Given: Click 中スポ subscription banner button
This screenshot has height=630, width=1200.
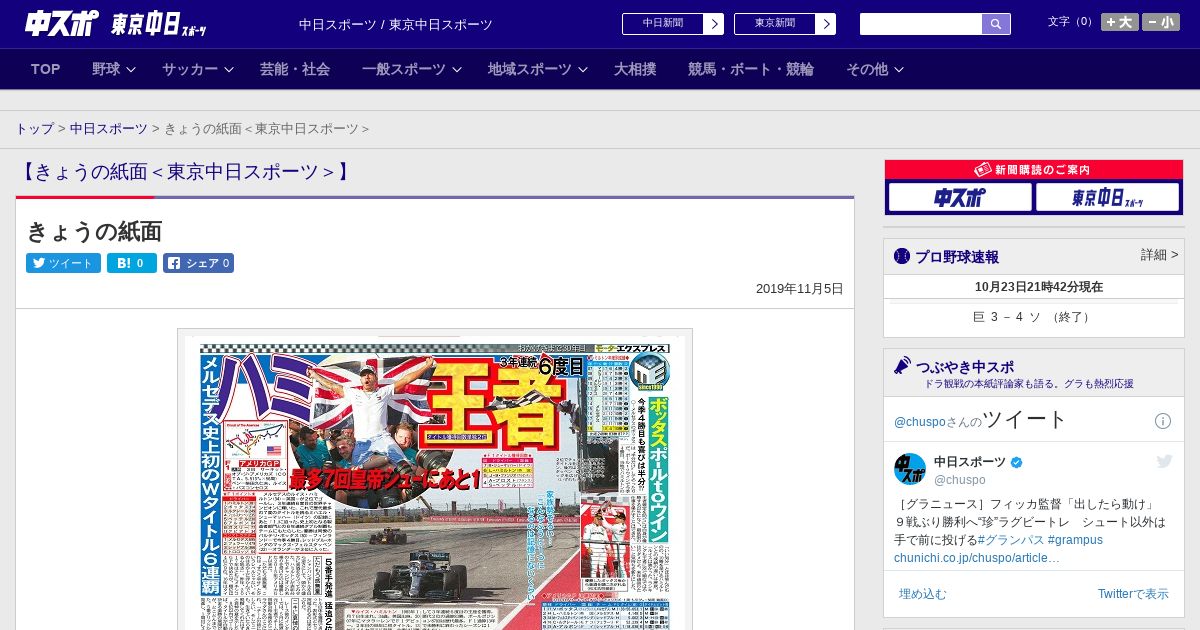Looking at the screenshot, I should 960,197.
